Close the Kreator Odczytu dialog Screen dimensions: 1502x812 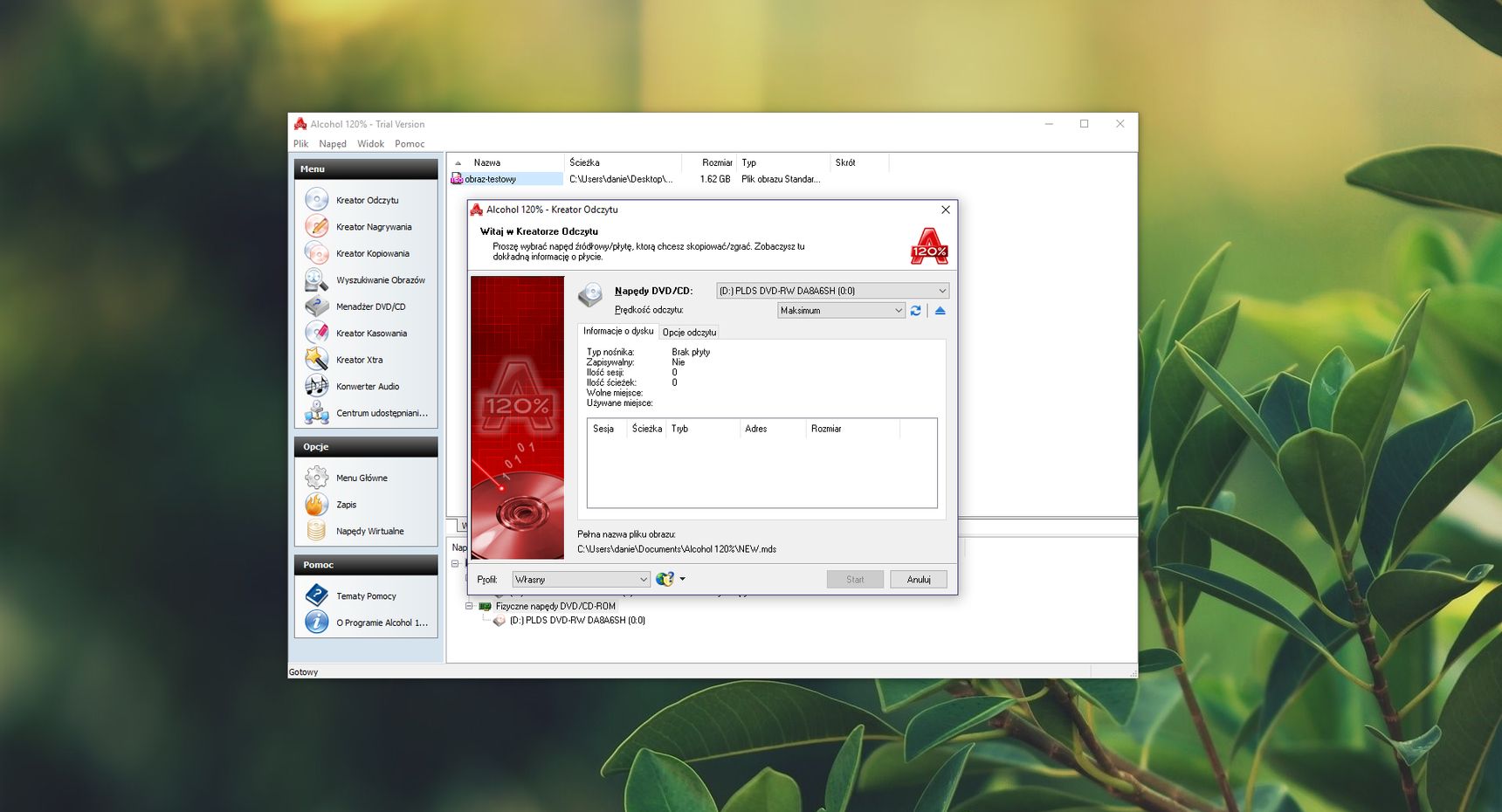coord(945,210)
